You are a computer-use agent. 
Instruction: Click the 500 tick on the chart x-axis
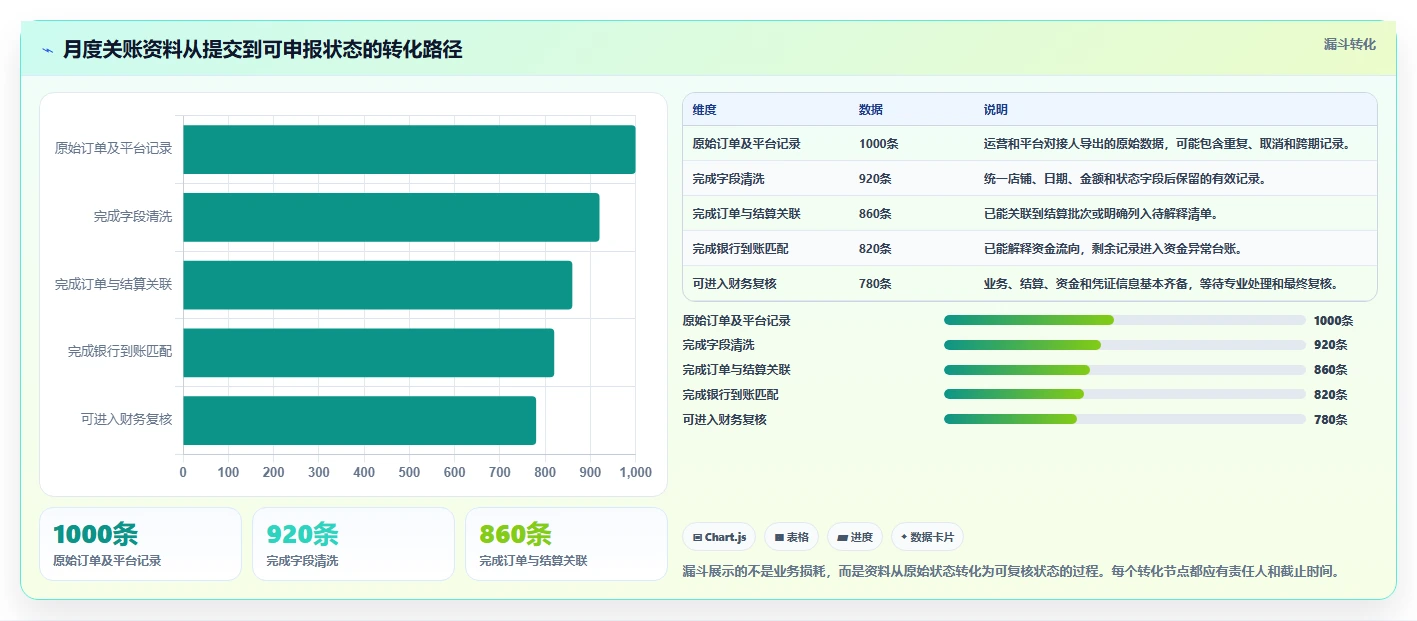(409, 473)
